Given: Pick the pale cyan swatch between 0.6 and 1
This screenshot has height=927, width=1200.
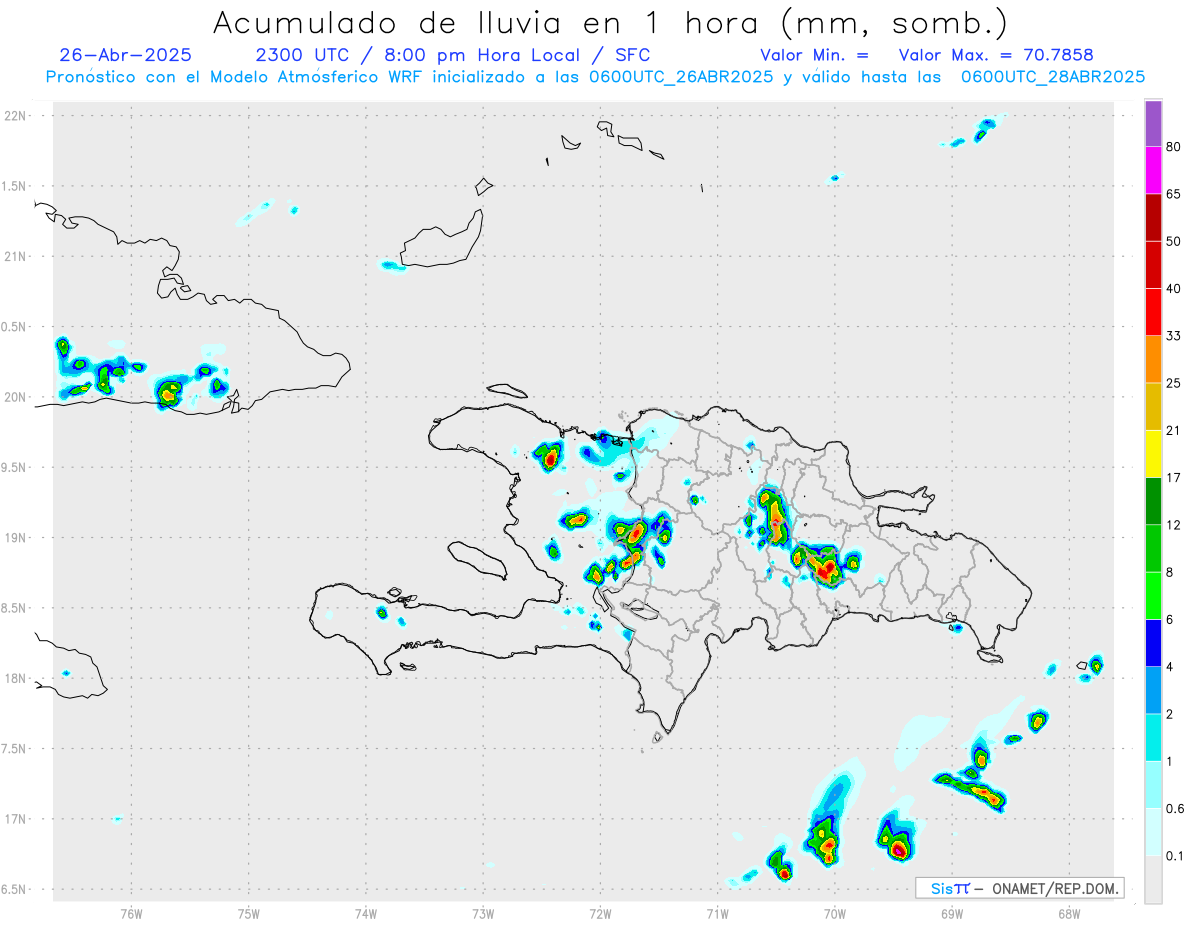Looking at the screenshot, I should pos(1153,784).
